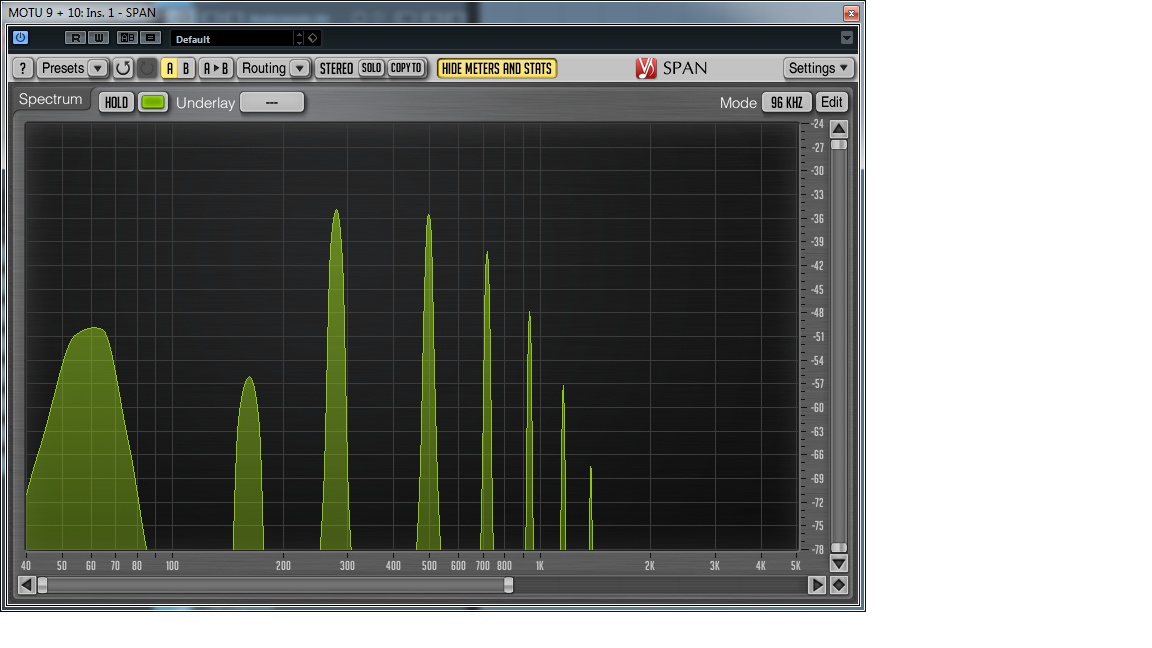The width and height of the screenshot is (1152, 648).
Task: Click the Mode label
Action: 738,103
